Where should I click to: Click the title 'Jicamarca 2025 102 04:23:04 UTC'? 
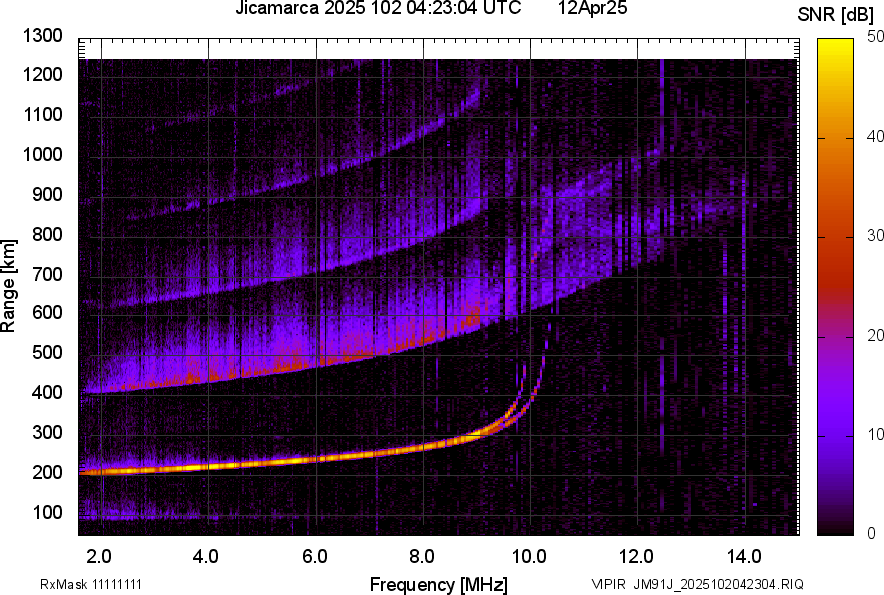tap(378, 8)
